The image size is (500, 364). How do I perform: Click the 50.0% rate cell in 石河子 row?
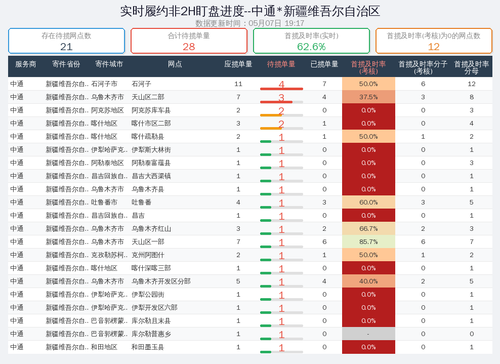pos(368,84)
